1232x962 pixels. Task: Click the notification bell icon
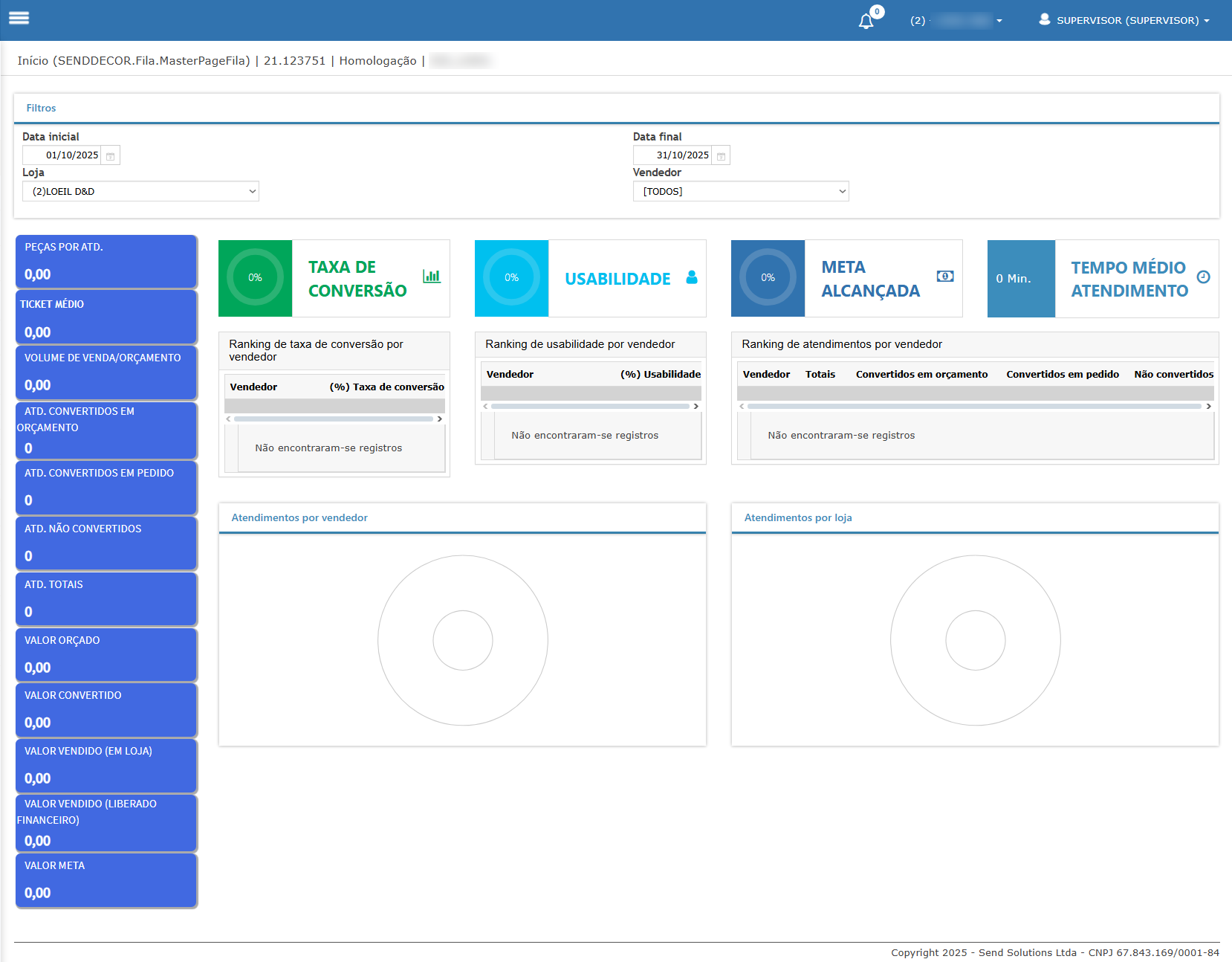click(x=866, y=21)
